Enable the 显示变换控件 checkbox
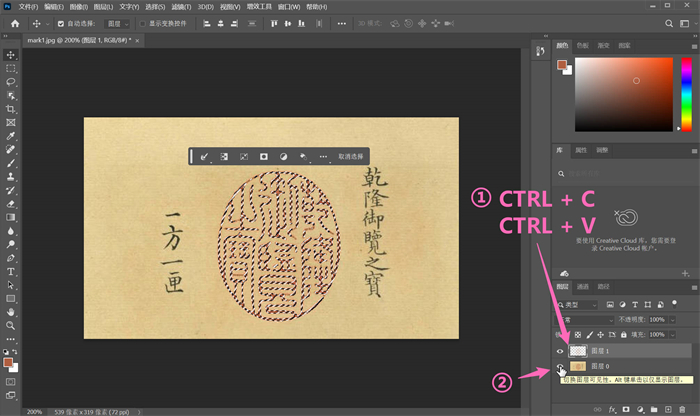700x416 pixels. (x=142, y=23)
